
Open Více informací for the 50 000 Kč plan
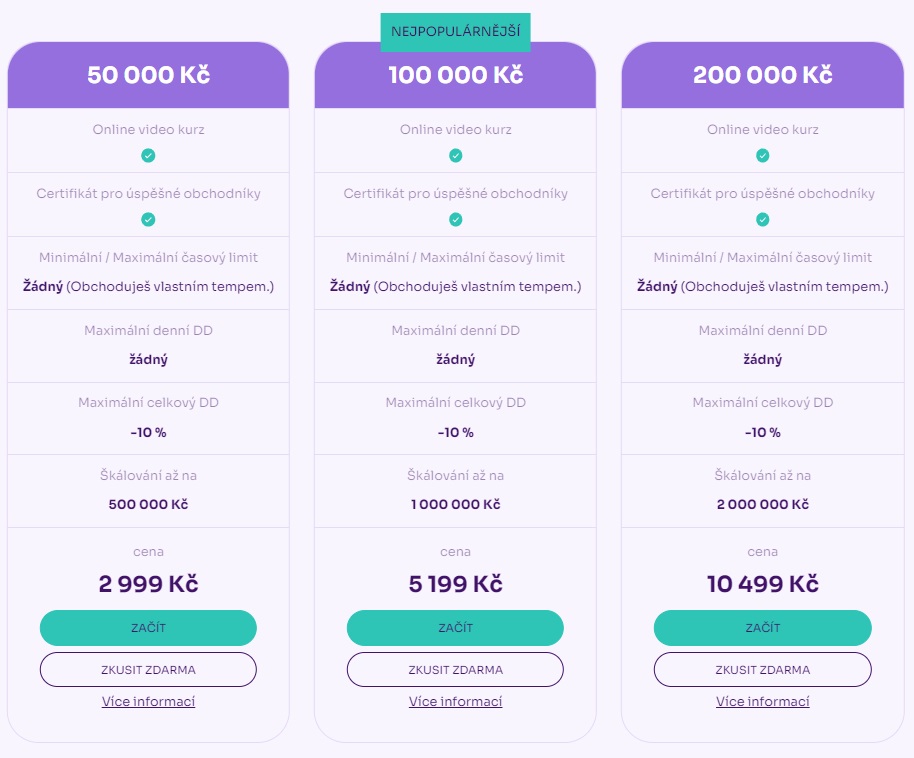pos(148,701)
